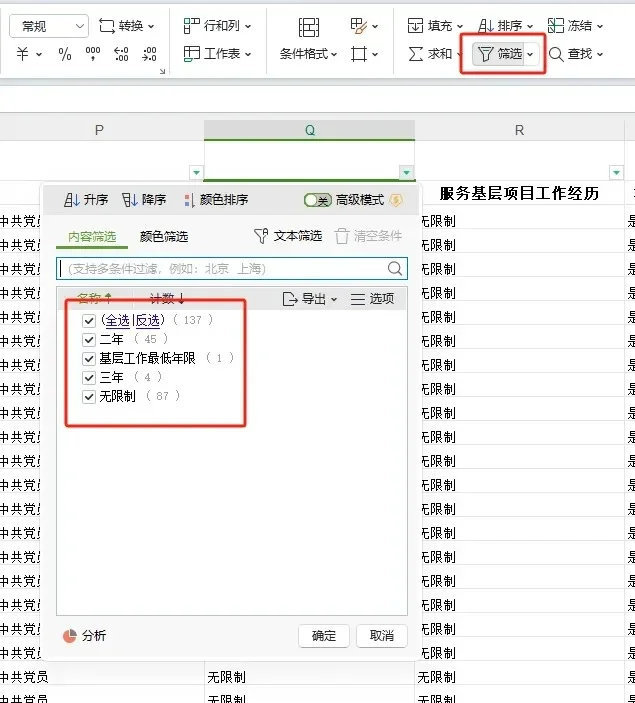The height and width of the screenshot is (703, 635).
Task: Uncheck the 基层工作最低年限 checkbox
Action: [89, 359]
